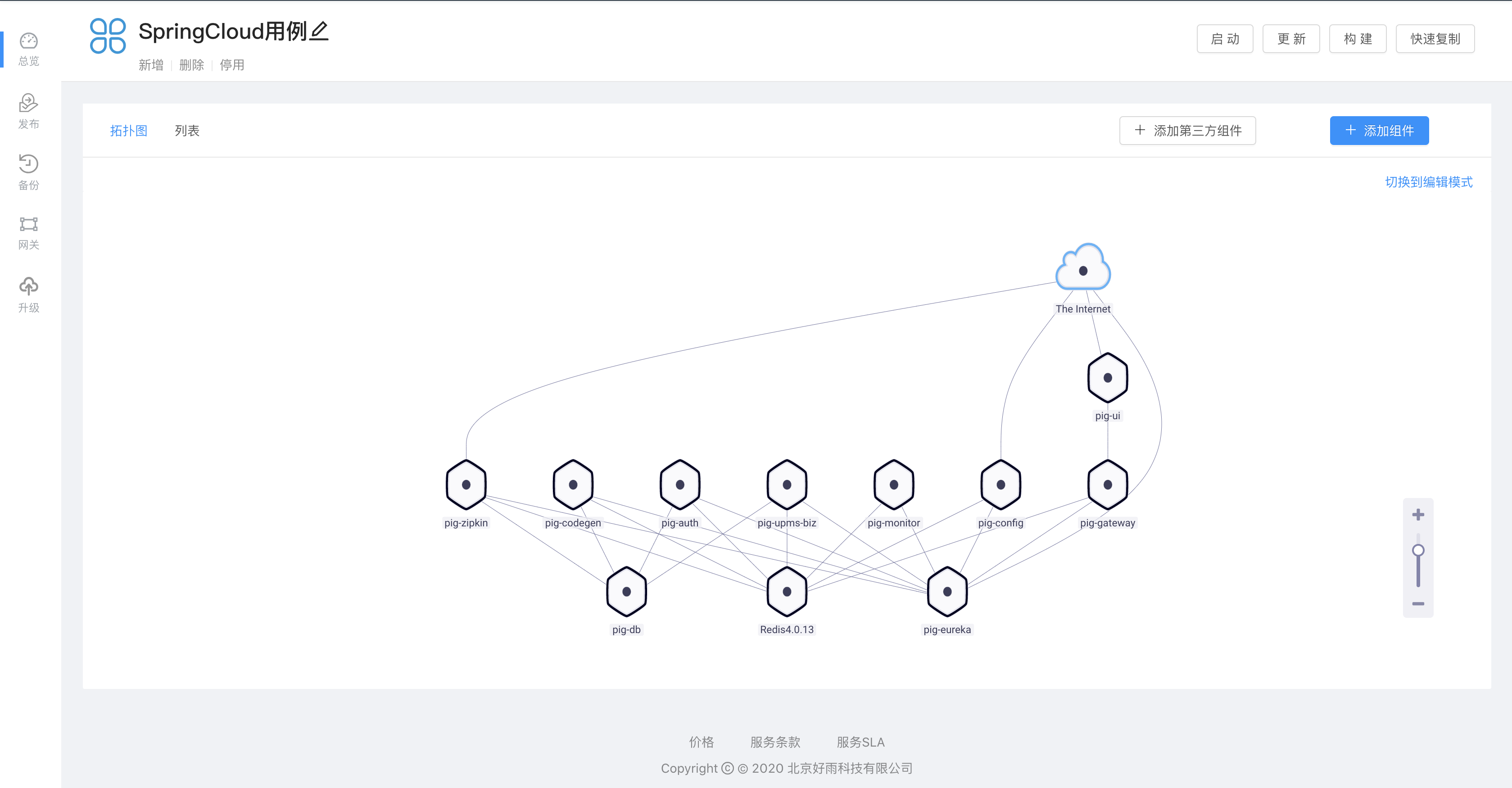Image resolution: width=1512 pixels, height=788 pixels.
Task: Select the pig-upms-biz hexagon node
Action: pos(787,485)
